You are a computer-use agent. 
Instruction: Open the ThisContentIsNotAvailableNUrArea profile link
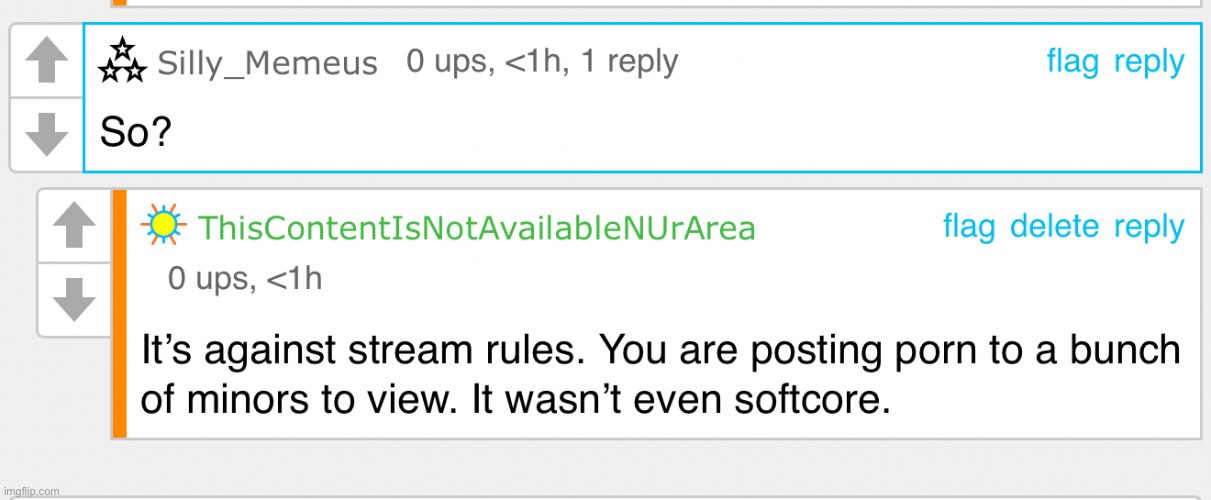point(476,229)
